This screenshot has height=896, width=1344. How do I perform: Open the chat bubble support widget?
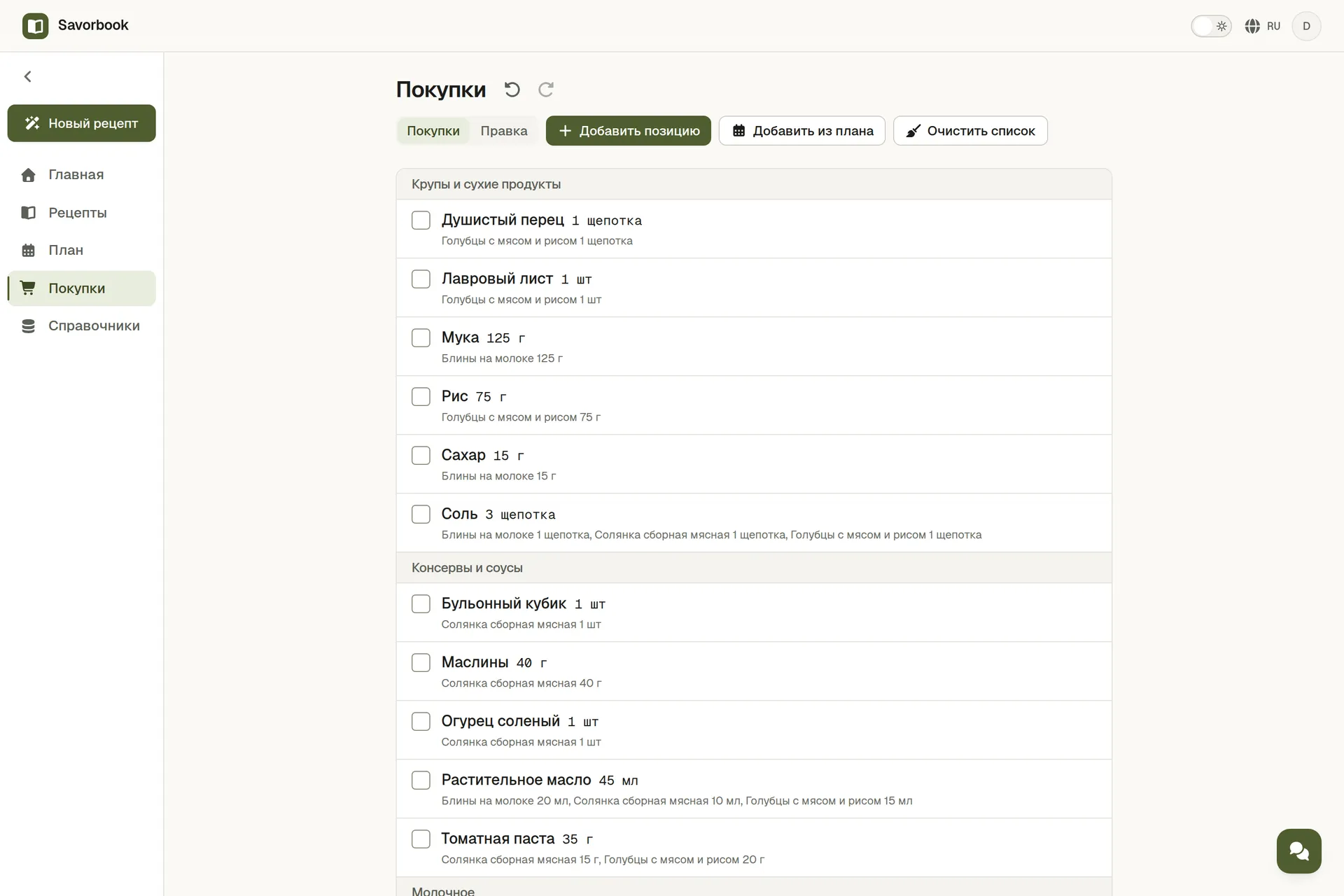pos(1298,850)
